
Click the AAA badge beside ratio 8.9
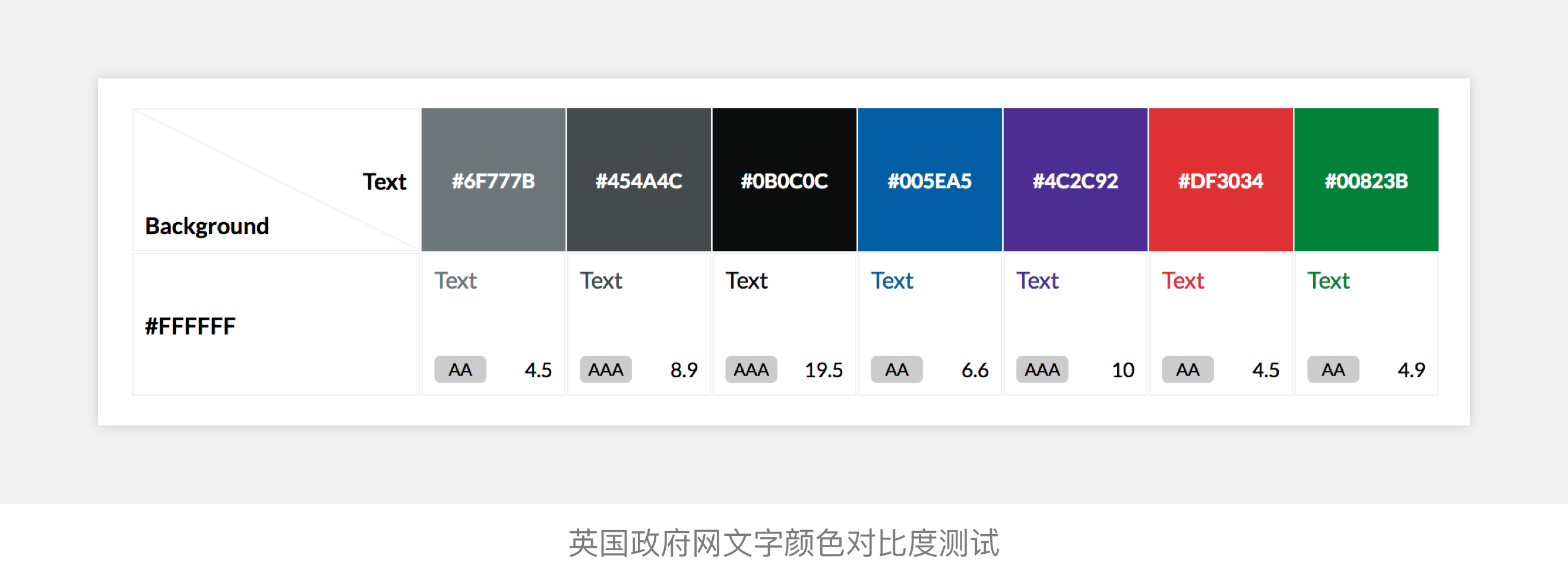pyautogui.click(x=606, y=370)
